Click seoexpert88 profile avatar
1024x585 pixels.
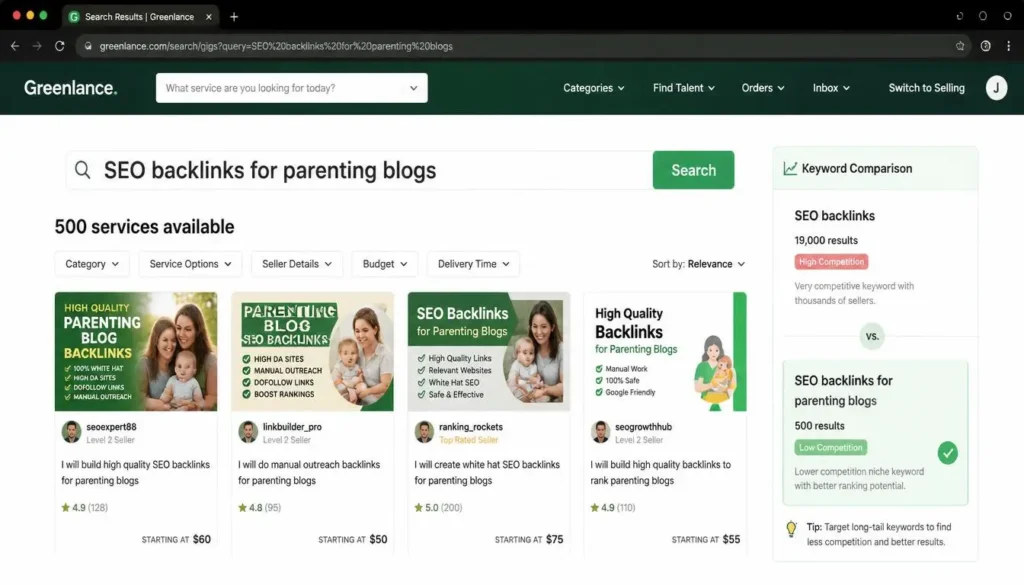coord(71,432)
